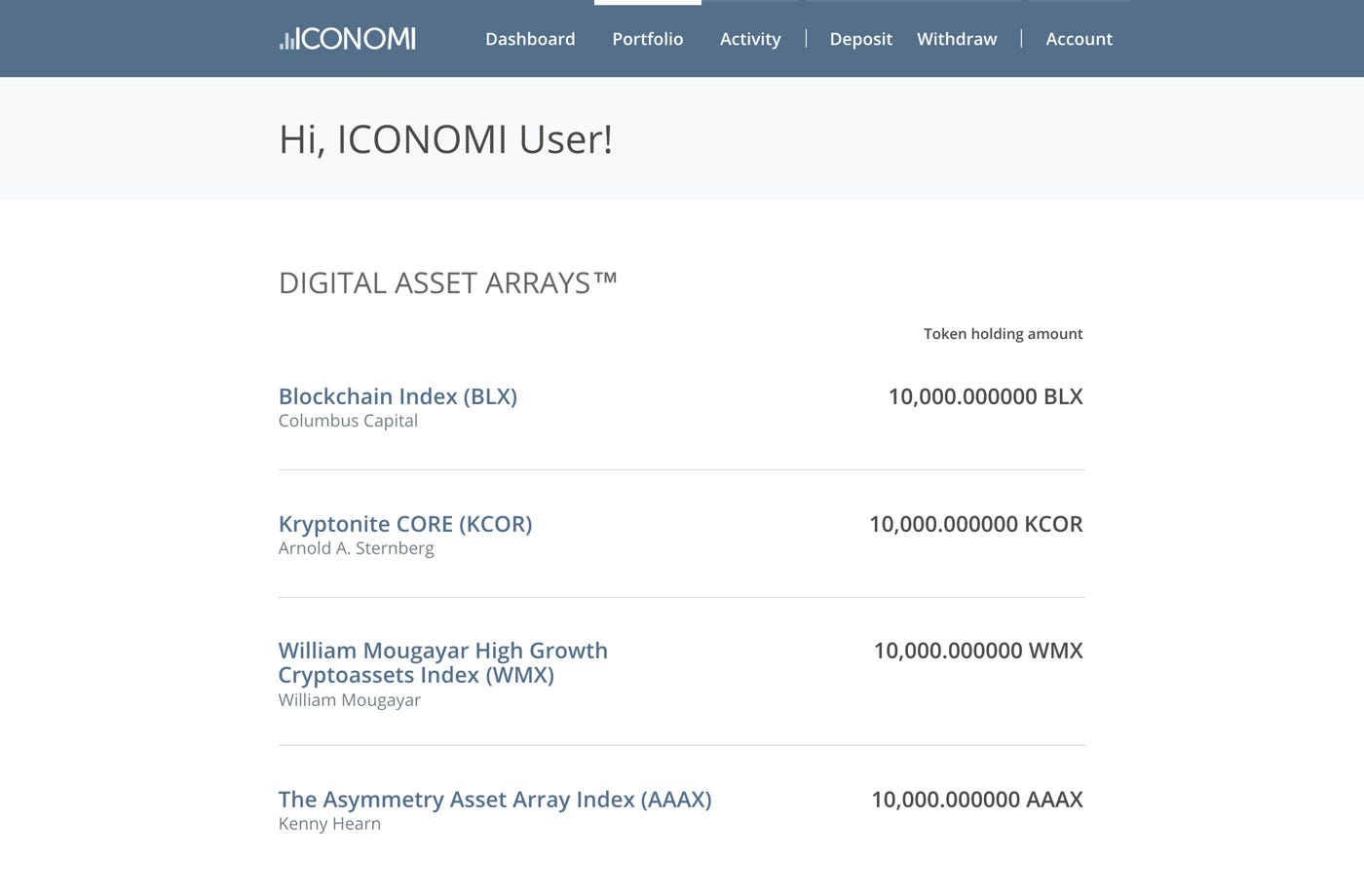Select the 10,000.000000 AAAX amount
The width and height of the screenshot is (1364, 896).
point(977,800)
